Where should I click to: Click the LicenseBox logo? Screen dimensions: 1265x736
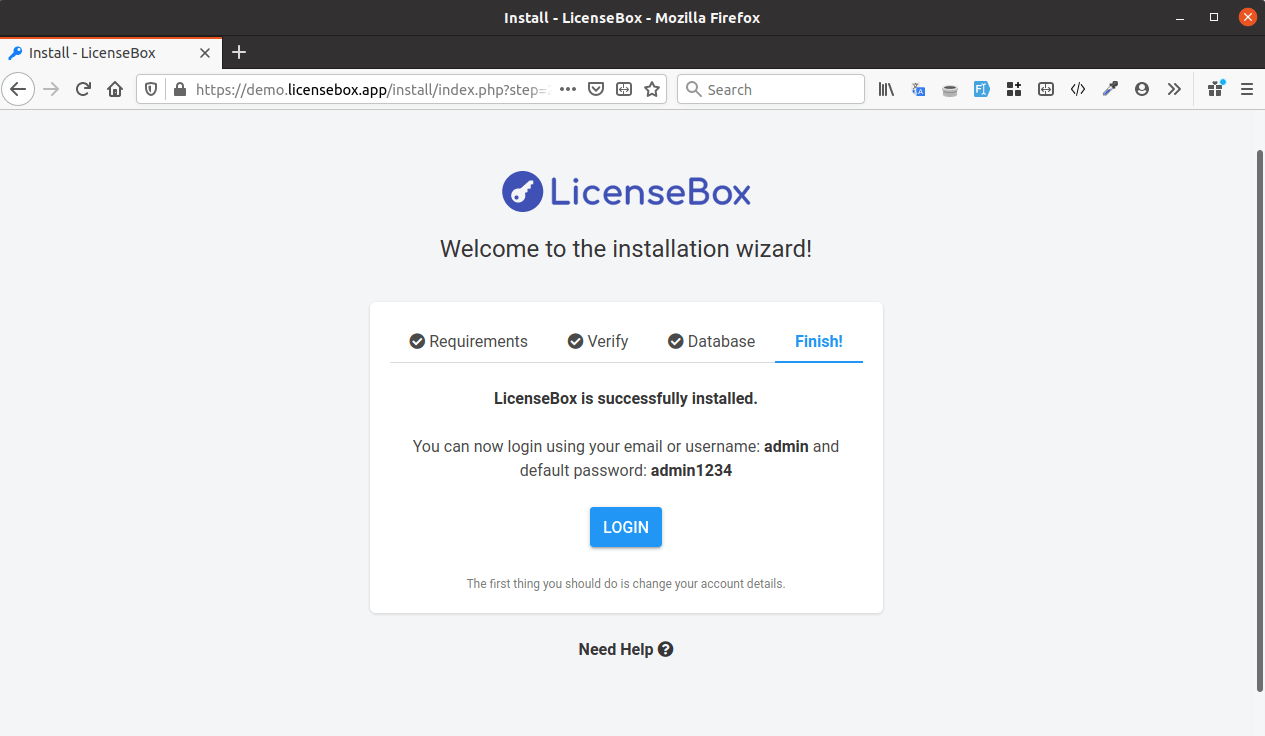point(626,191)
